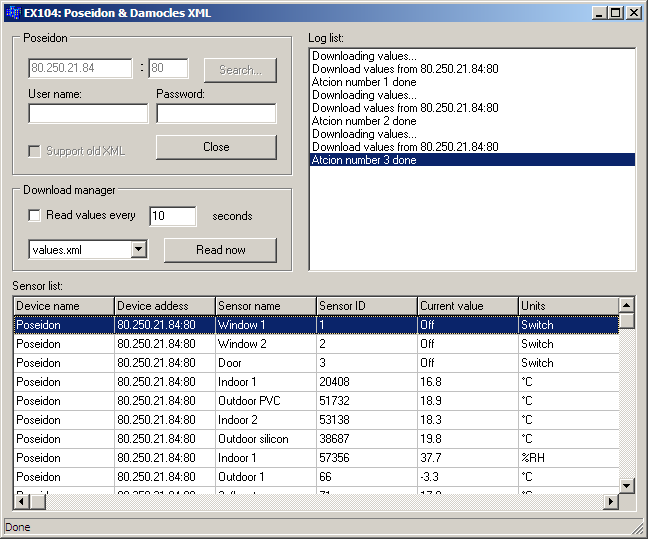Click the vertical scrollbar thumb of sensor list

(627, 321)
